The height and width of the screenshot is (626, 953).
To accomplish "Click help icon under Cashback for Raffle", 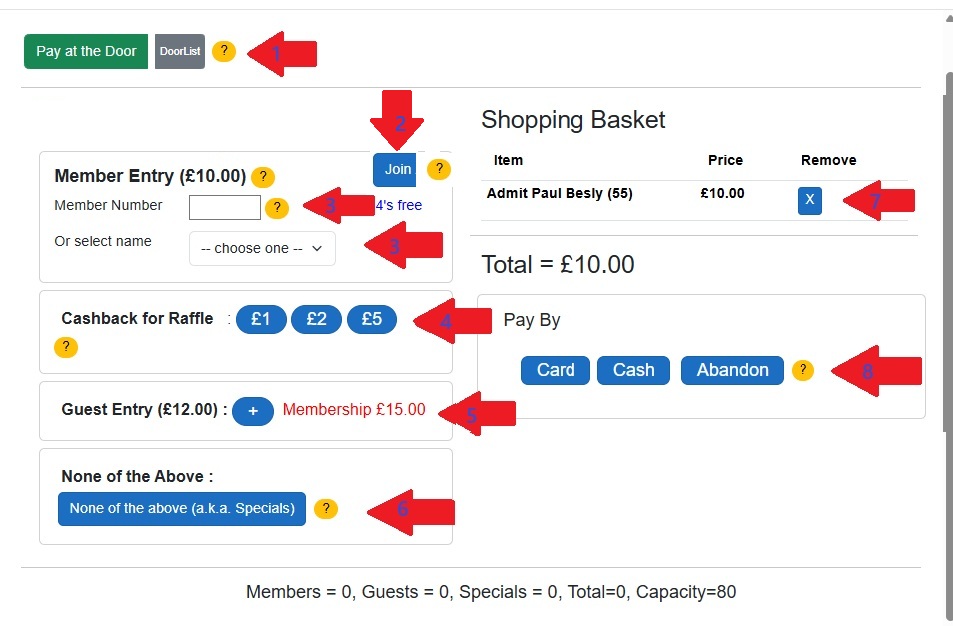I will click(x=65, y=347).
